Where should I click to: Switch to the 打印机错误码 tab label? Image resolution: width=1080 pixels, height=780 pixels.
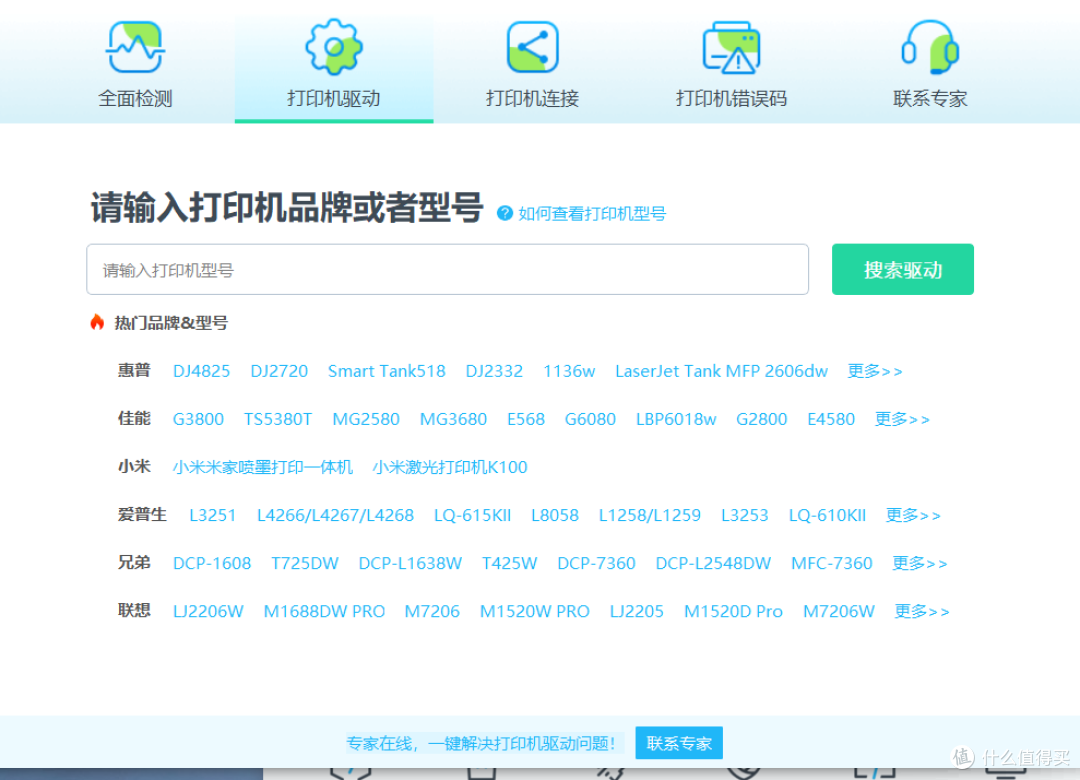point(731,99)
